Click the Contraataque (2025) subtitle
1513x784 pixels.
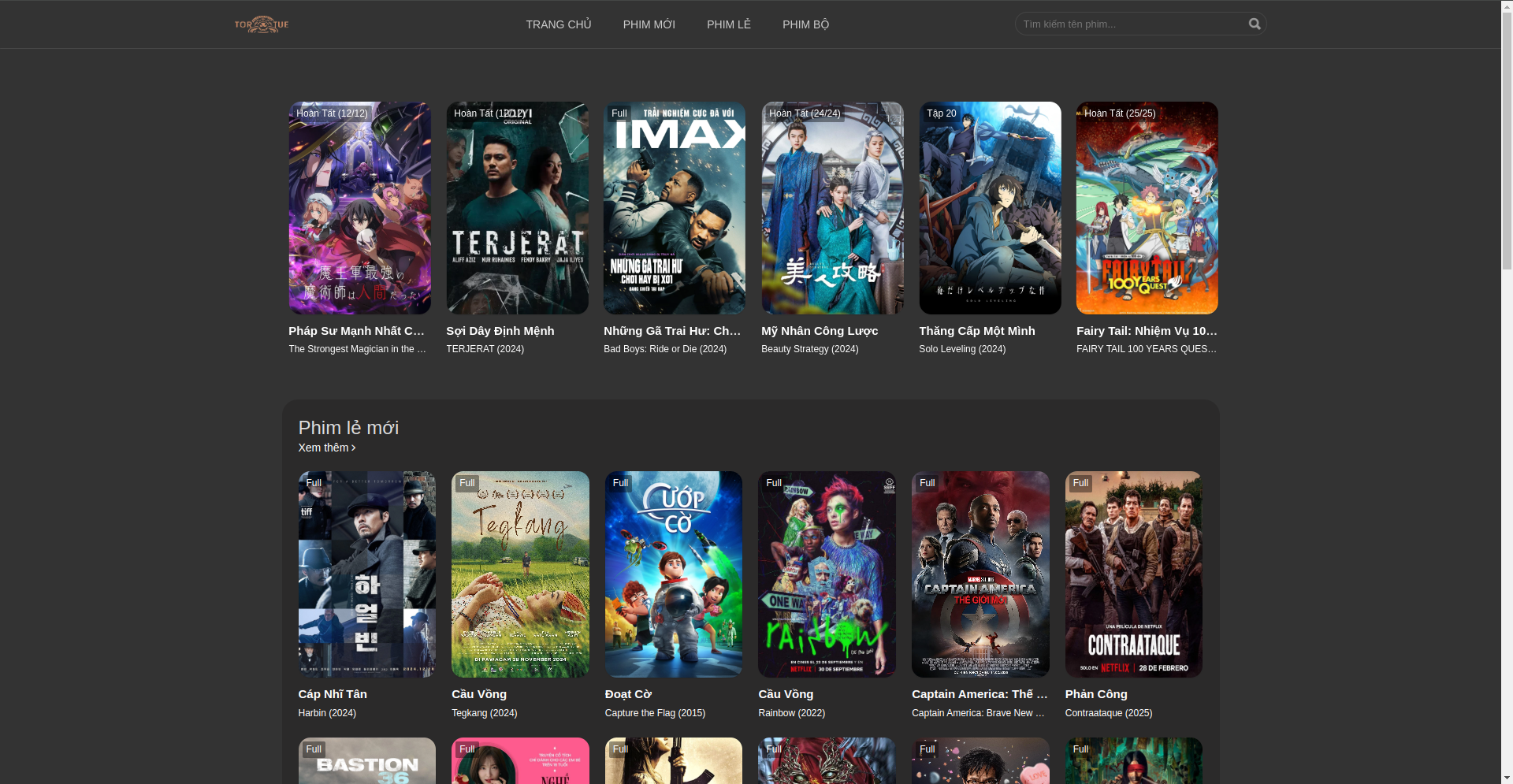pyautogui.click(x=1109, y=713)
